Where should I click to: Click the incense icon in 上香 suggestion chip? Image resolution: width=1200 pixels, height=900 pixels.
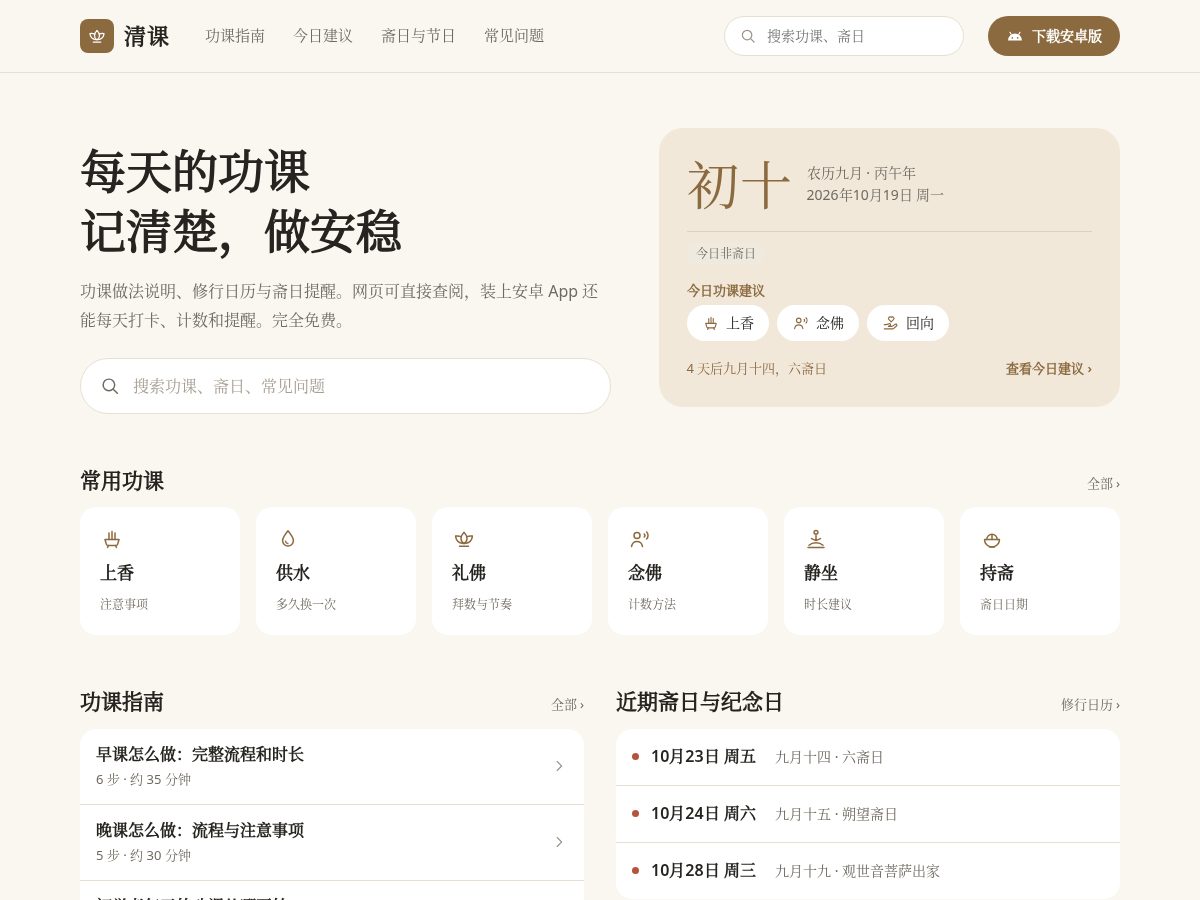point(711,323)
